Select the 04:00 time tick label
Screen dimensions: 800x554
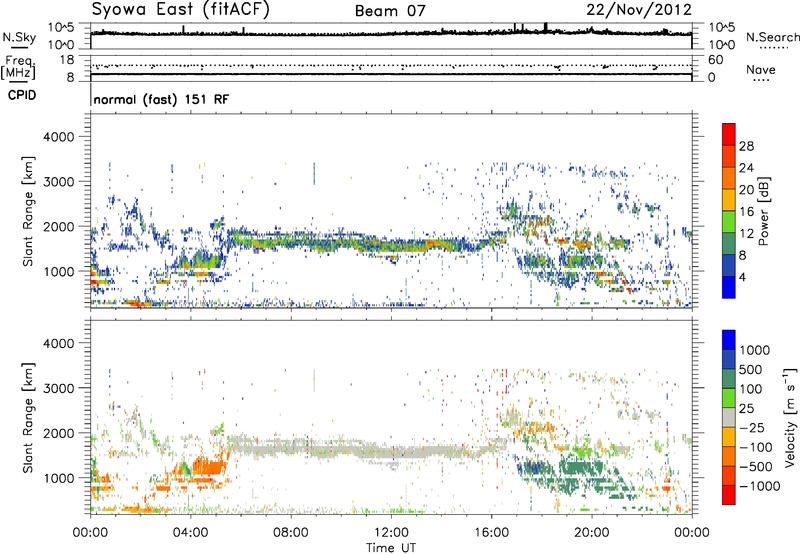190,533
